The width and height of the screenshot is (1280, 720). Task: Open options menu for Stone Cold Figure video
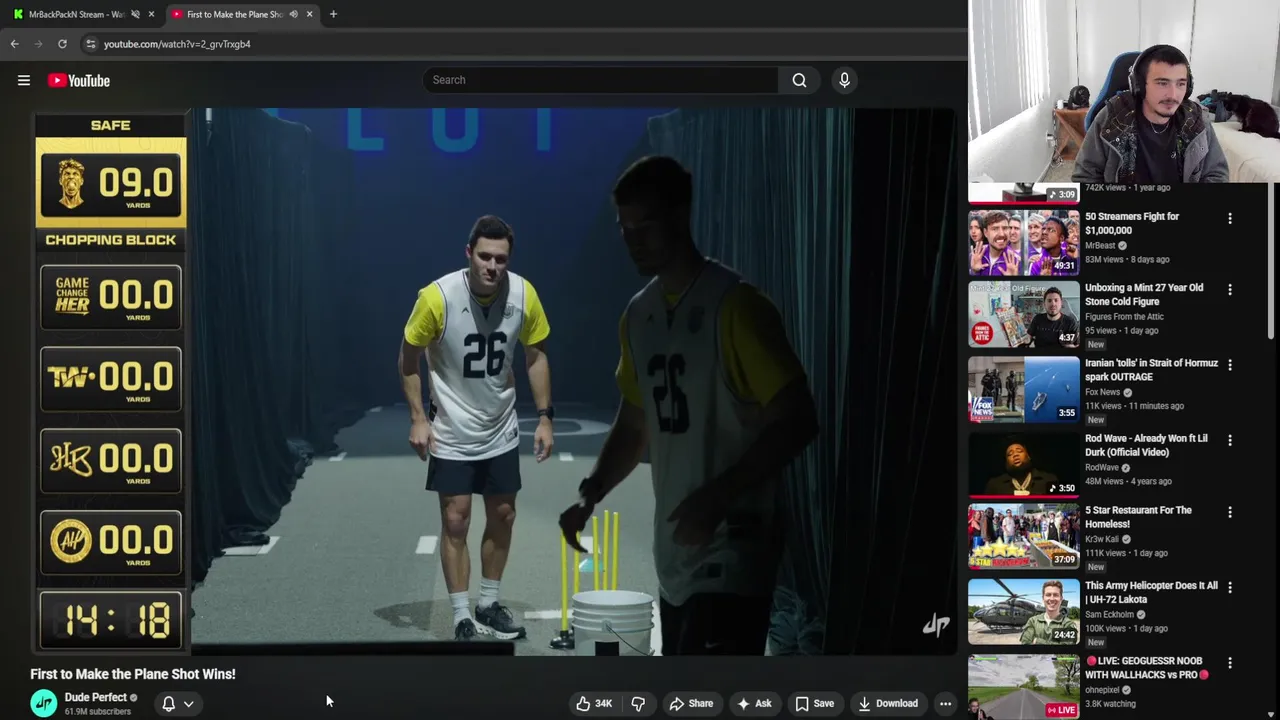pyautogui.click(x=1230, y=290)
